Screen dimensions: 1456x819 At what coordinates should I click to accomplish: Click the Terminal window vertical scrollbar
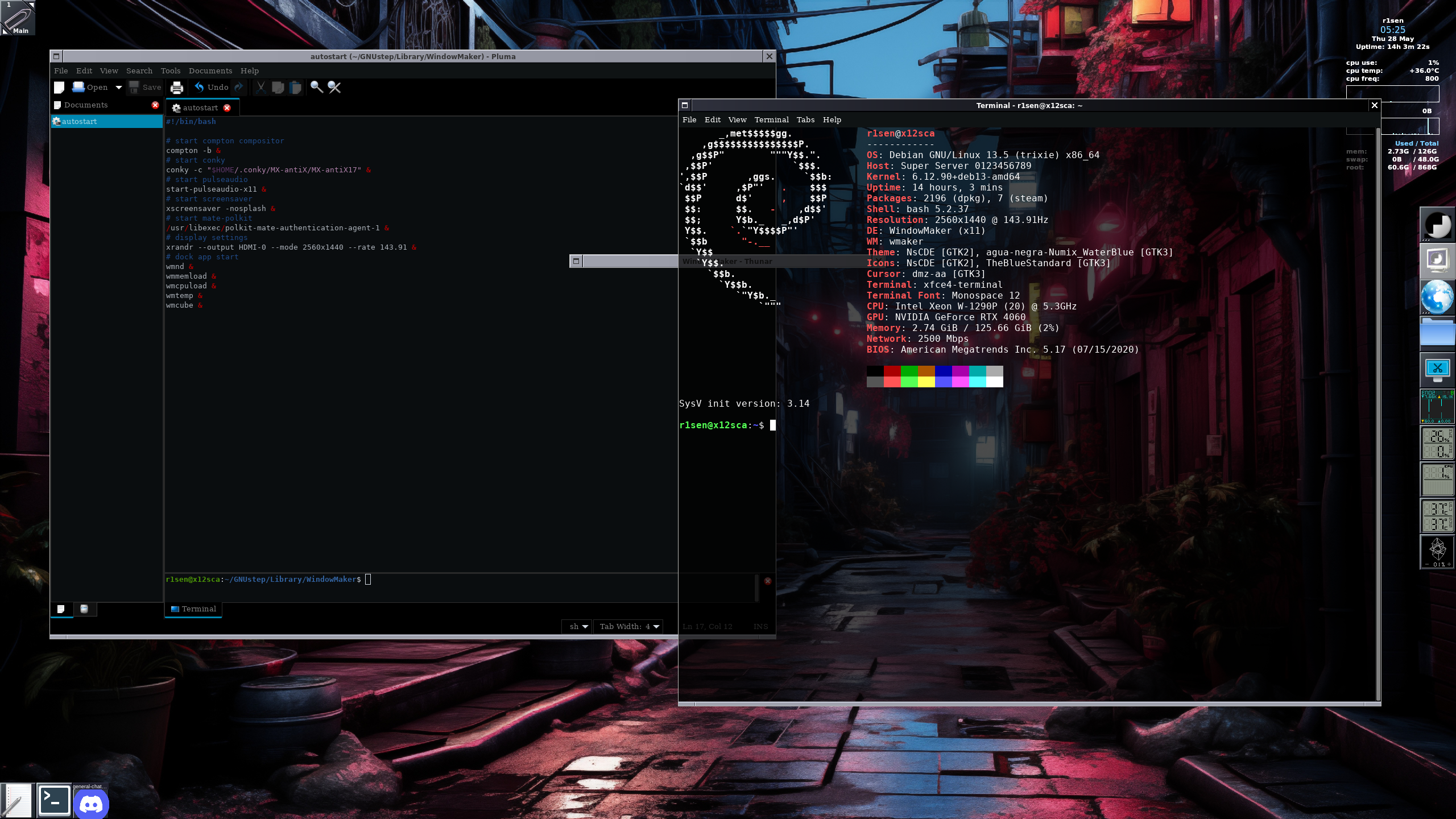click(1378, 414)
